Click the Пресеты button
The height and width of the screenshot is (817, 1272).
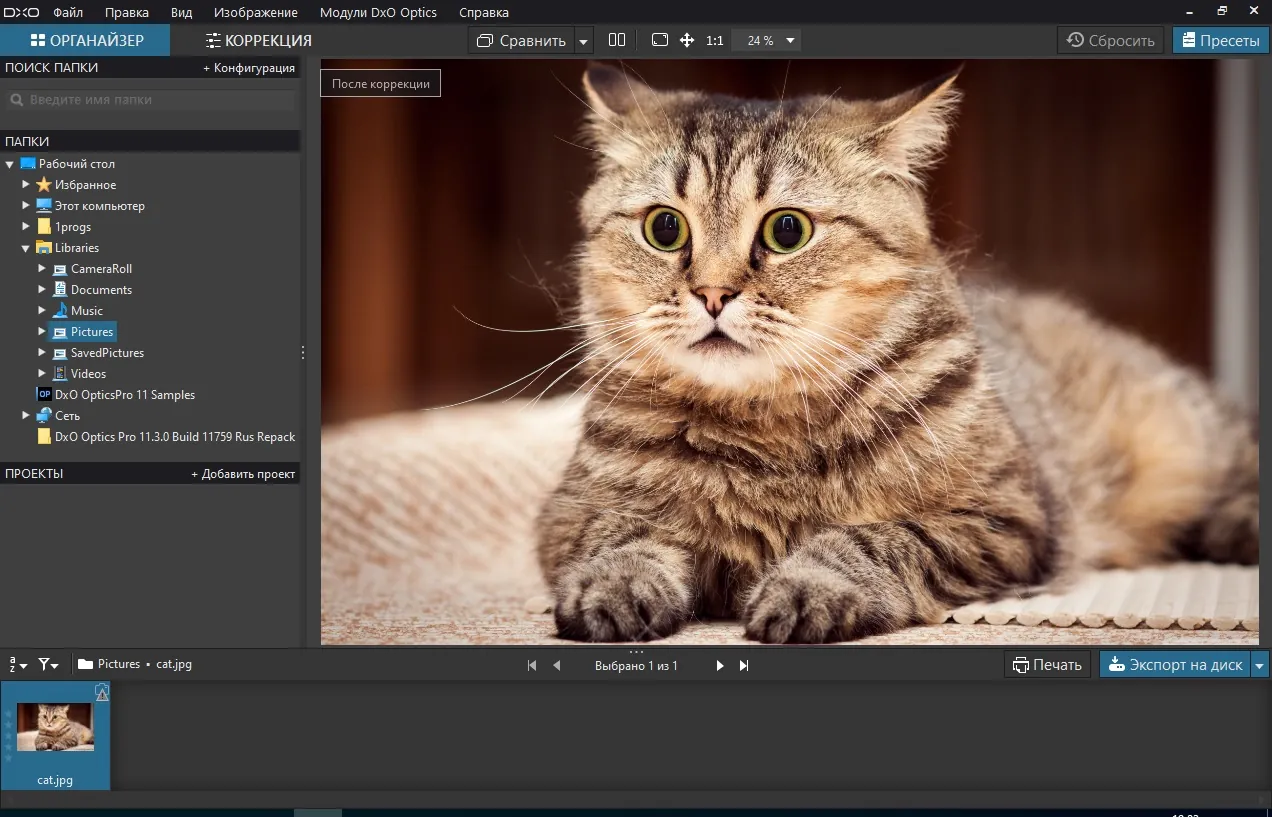(x=1220, y=41)
